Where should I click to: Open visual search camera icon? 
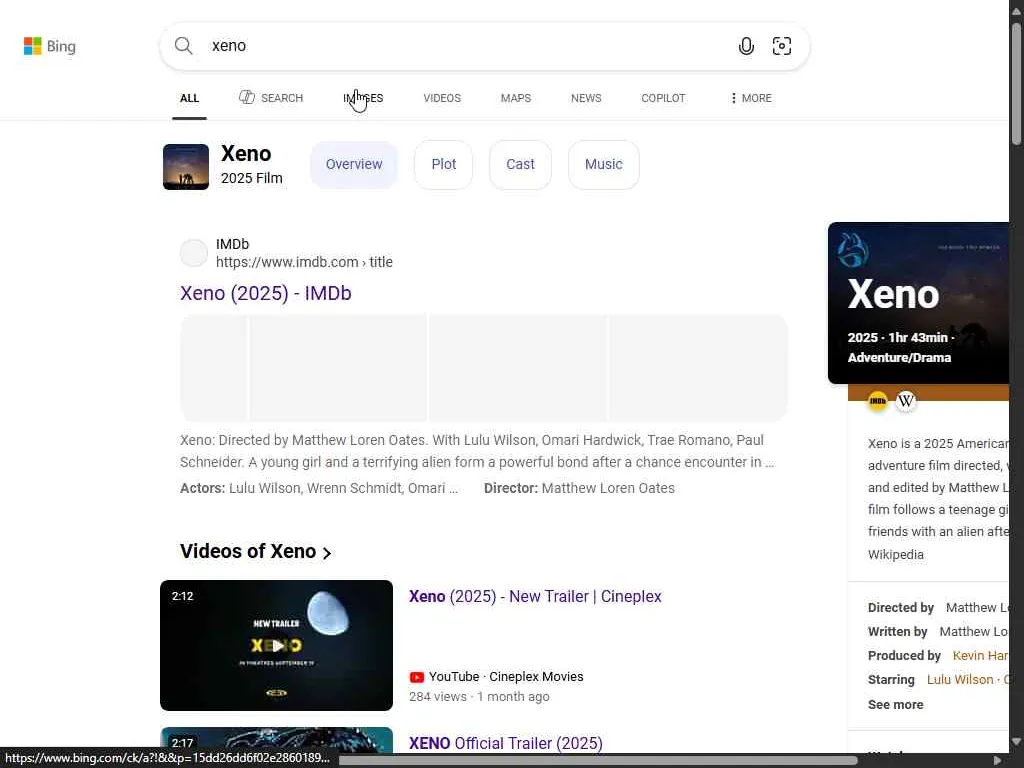tap(782, 46)
